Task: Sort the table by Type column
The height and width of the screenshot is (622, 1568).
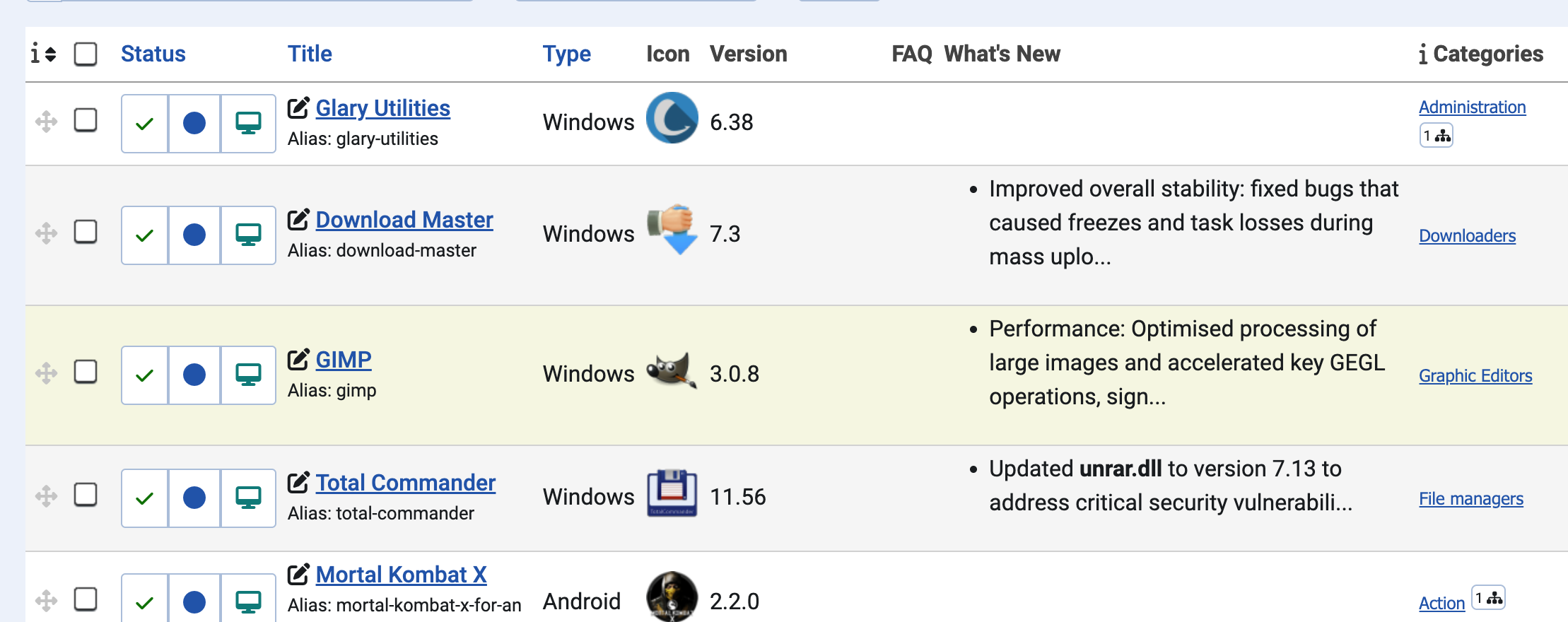Action: (x=566, y=54)
